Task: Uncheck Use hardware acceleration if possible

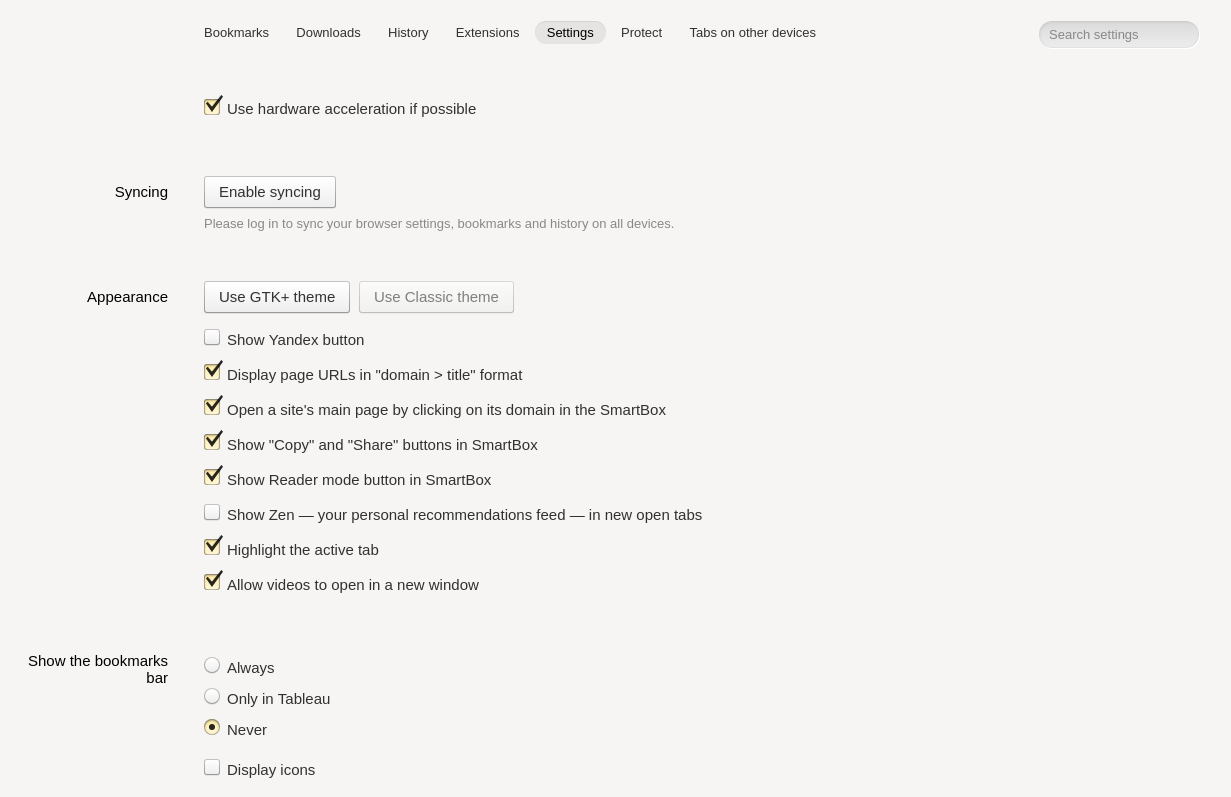Action: pyautogui.click(x=212, y=106)
